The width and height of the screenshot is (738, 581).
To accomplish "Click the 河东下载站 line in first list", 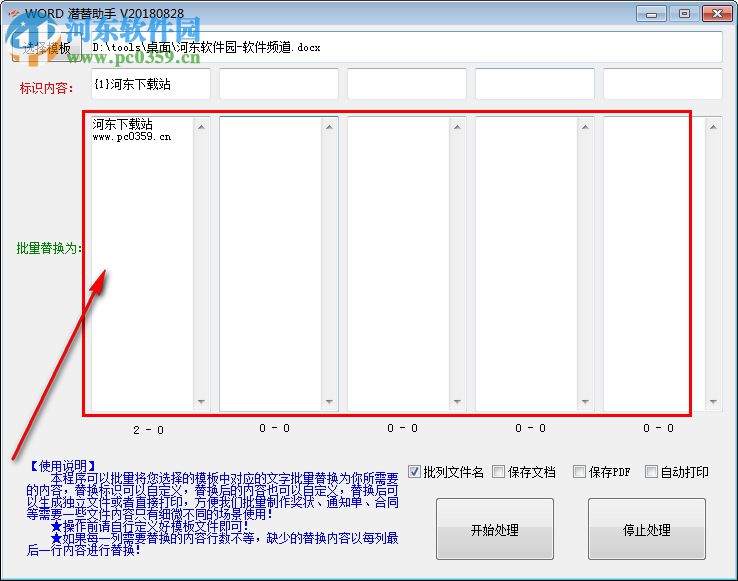I will click(x=122, y=124).
